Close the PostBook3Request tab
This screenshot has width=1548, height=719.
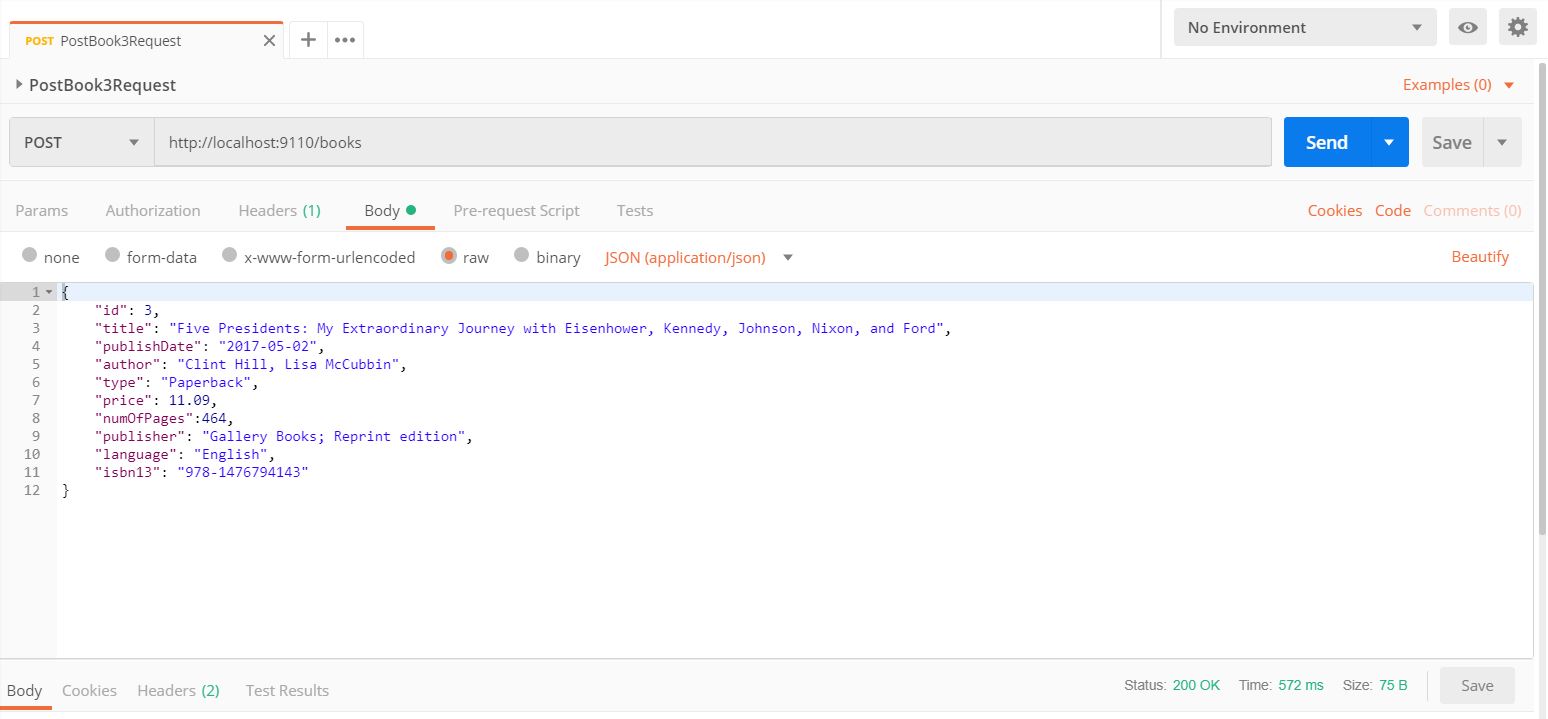point(269,41)
